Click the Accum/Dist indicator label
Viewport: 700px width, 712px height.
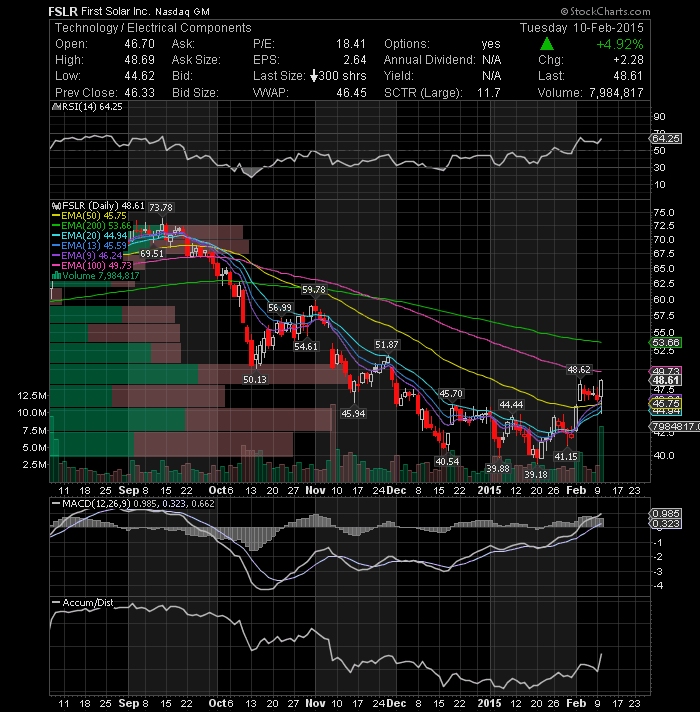88,603
